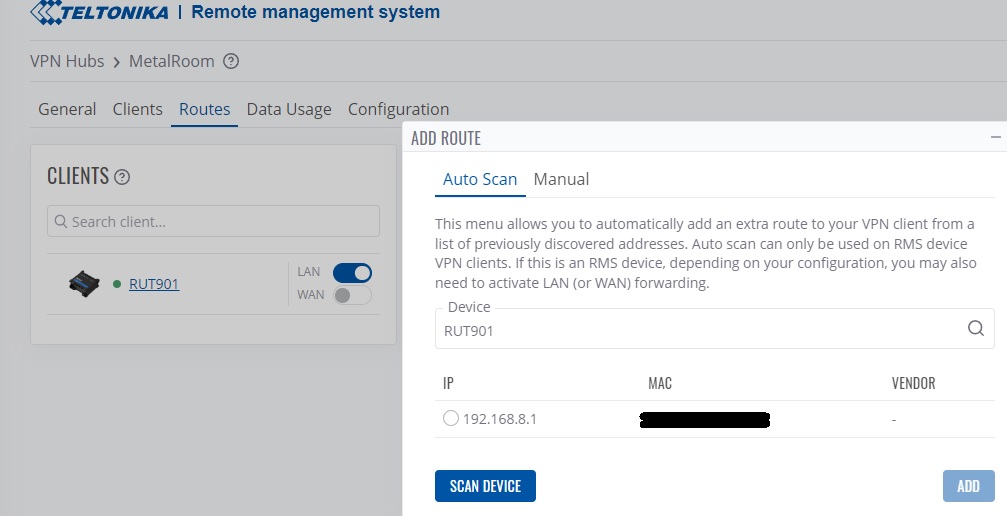
Task: Switch to the Auto Scan tab
Action: [480, 179]
